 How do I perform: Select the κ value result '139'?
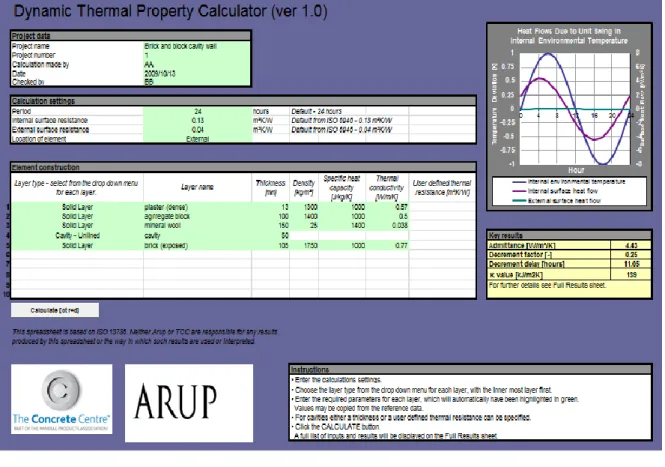pos(631,274)
